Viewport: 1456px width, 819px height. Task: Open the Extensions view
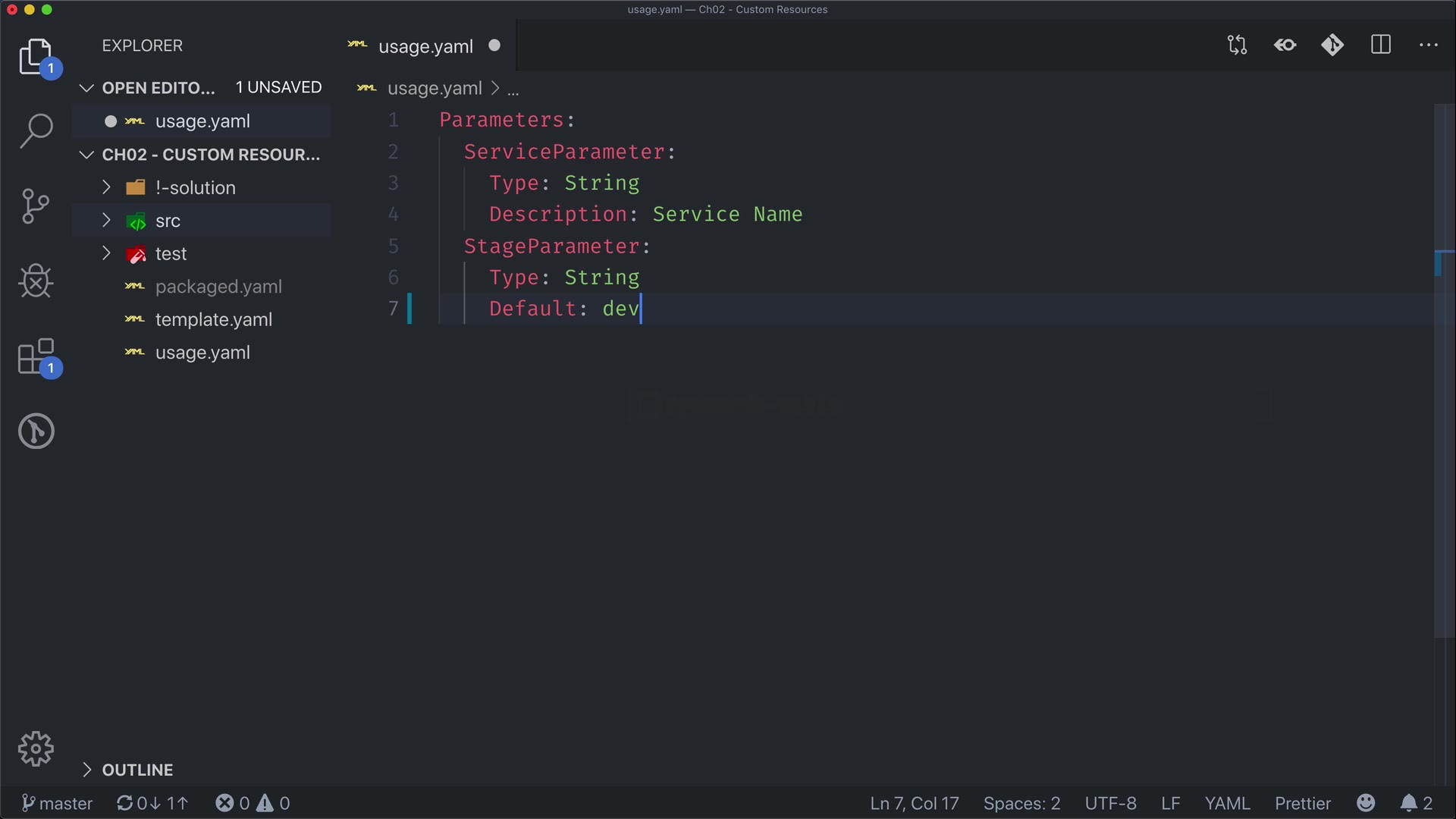36,356
